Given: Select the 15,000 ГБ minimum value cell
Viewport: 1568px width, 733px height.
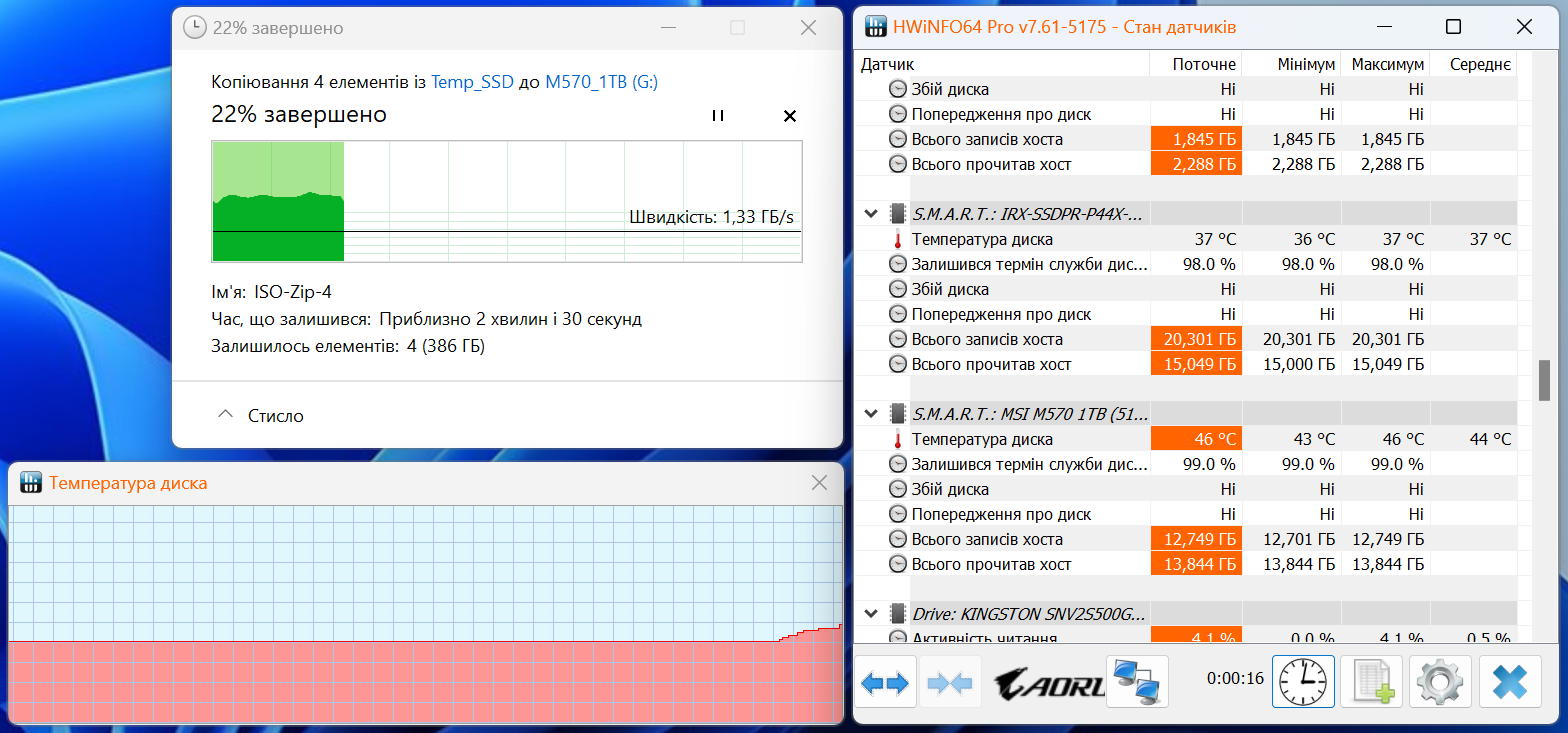Looking at the screenshot, I should click(1290, 364).
